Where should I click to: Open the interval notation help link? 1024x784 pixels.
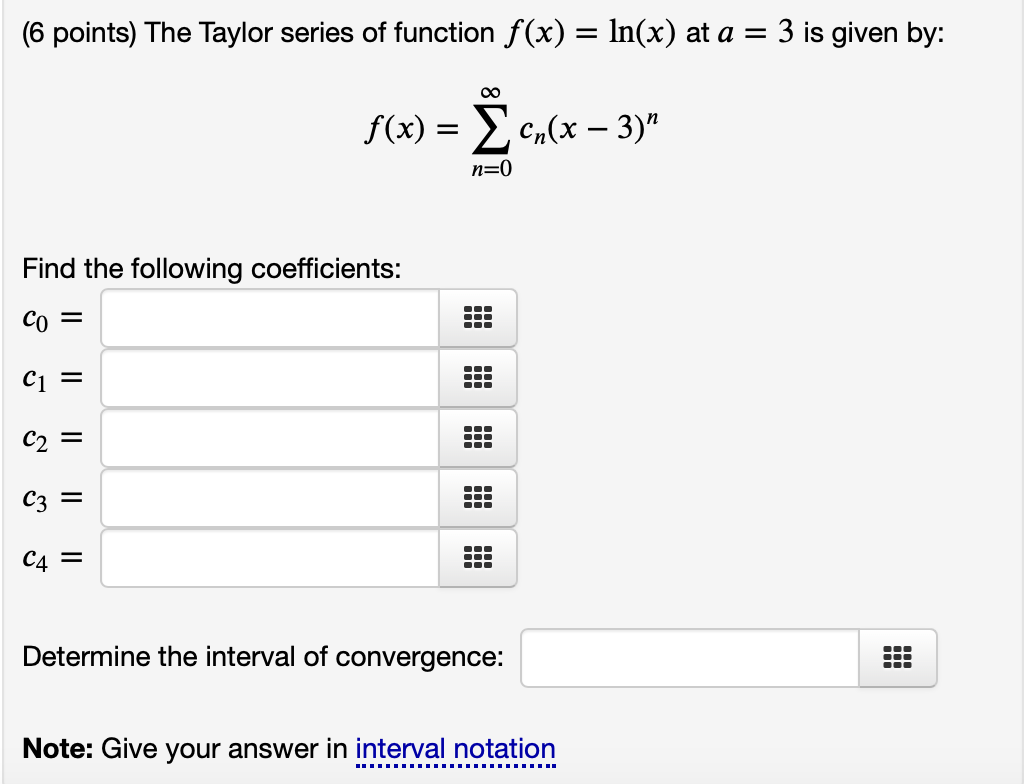(x=455, y=748)
